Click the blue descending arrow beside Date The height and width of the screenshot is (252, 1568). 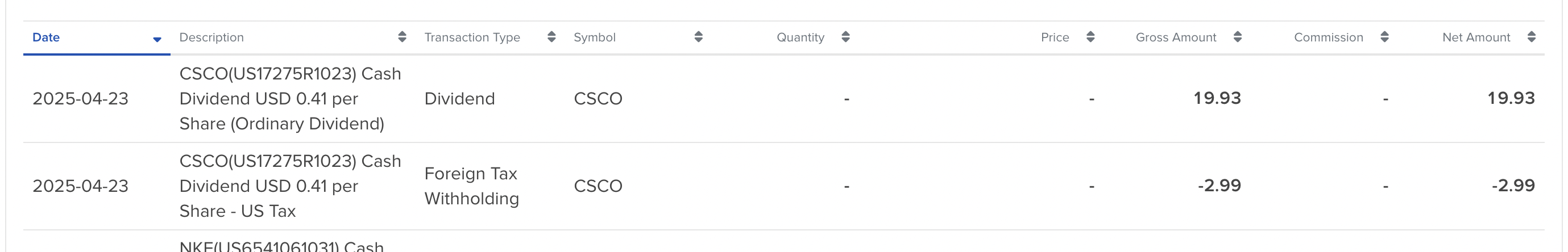click(157, 40)
